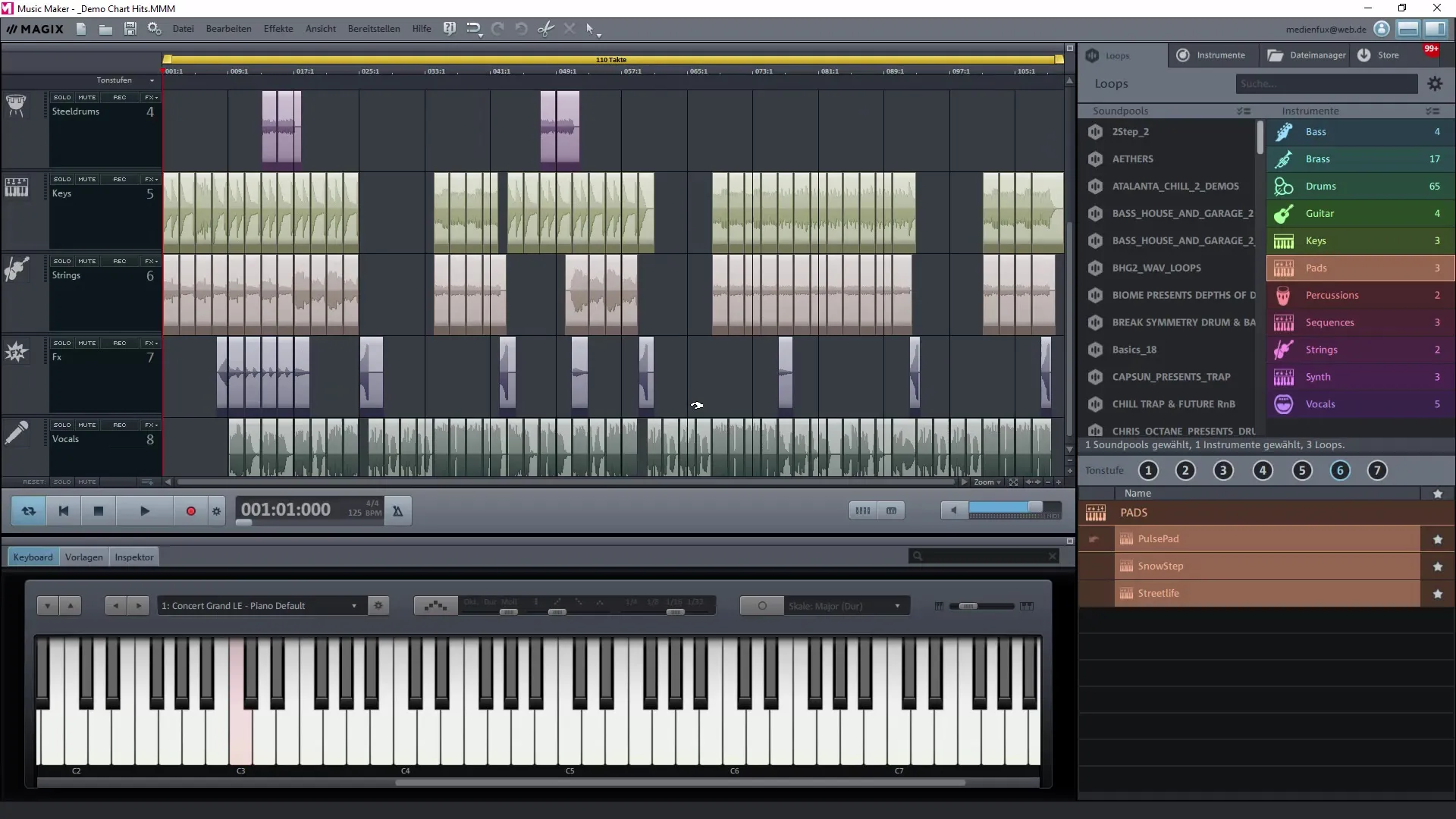Favorite the Streetlife loop with its star
This screenshot has width=1456, height=819.
coord(1437,594)
